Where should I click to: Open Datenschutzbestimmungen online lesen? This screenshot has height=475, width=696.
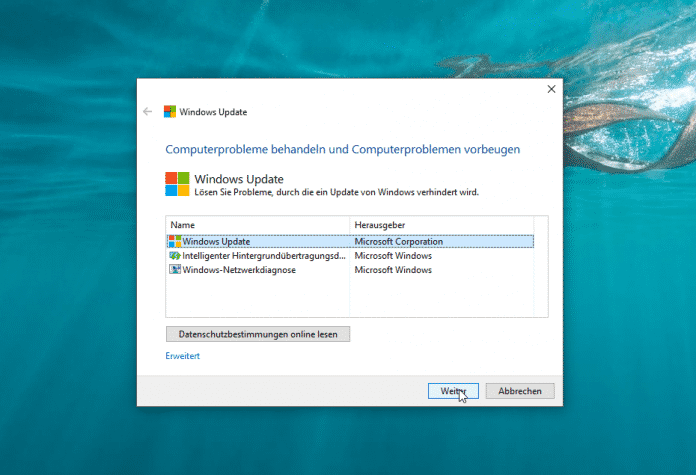coord(258,334)
